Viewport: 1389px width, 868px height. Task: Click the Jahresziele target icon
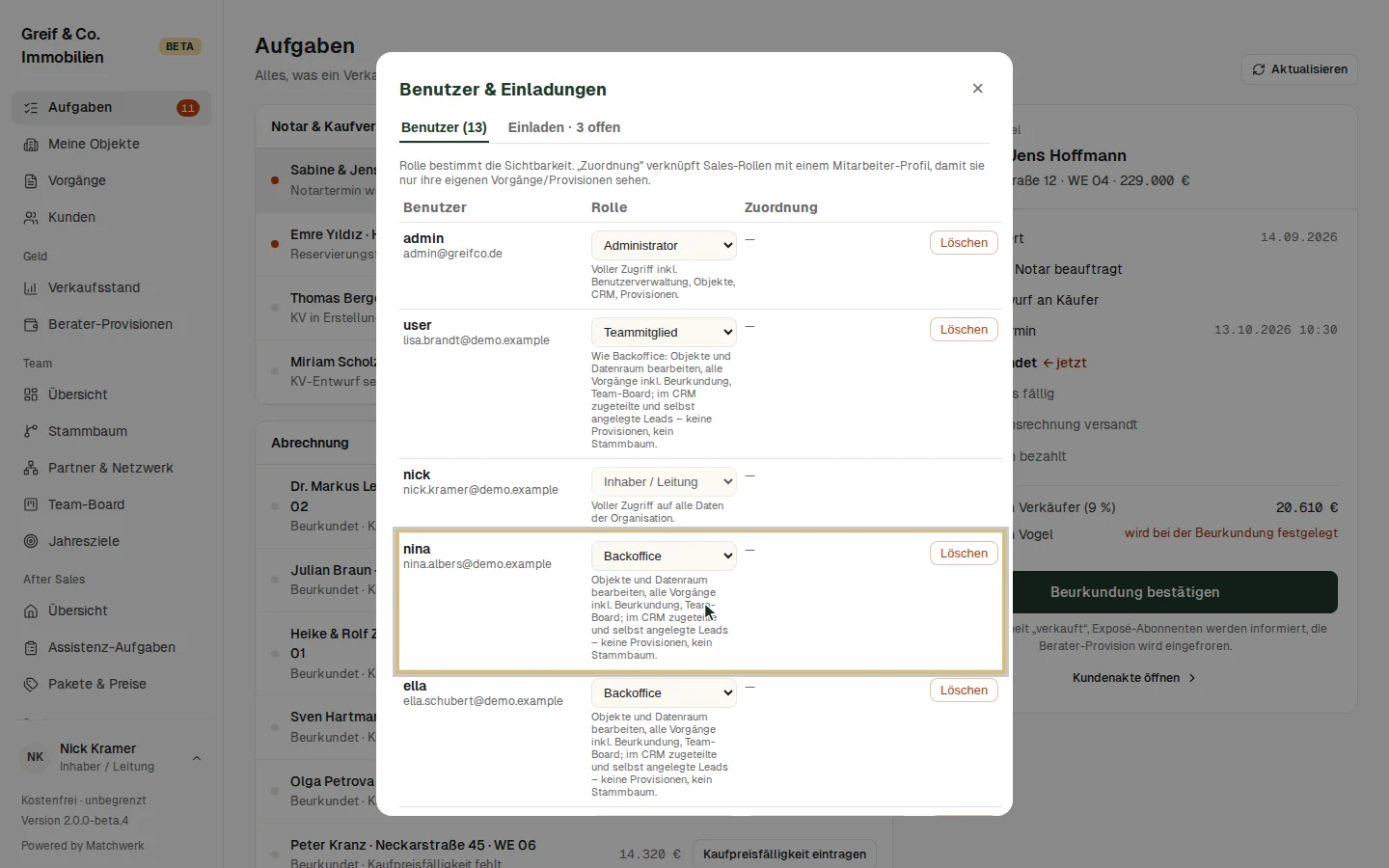[x=31, y=542]
